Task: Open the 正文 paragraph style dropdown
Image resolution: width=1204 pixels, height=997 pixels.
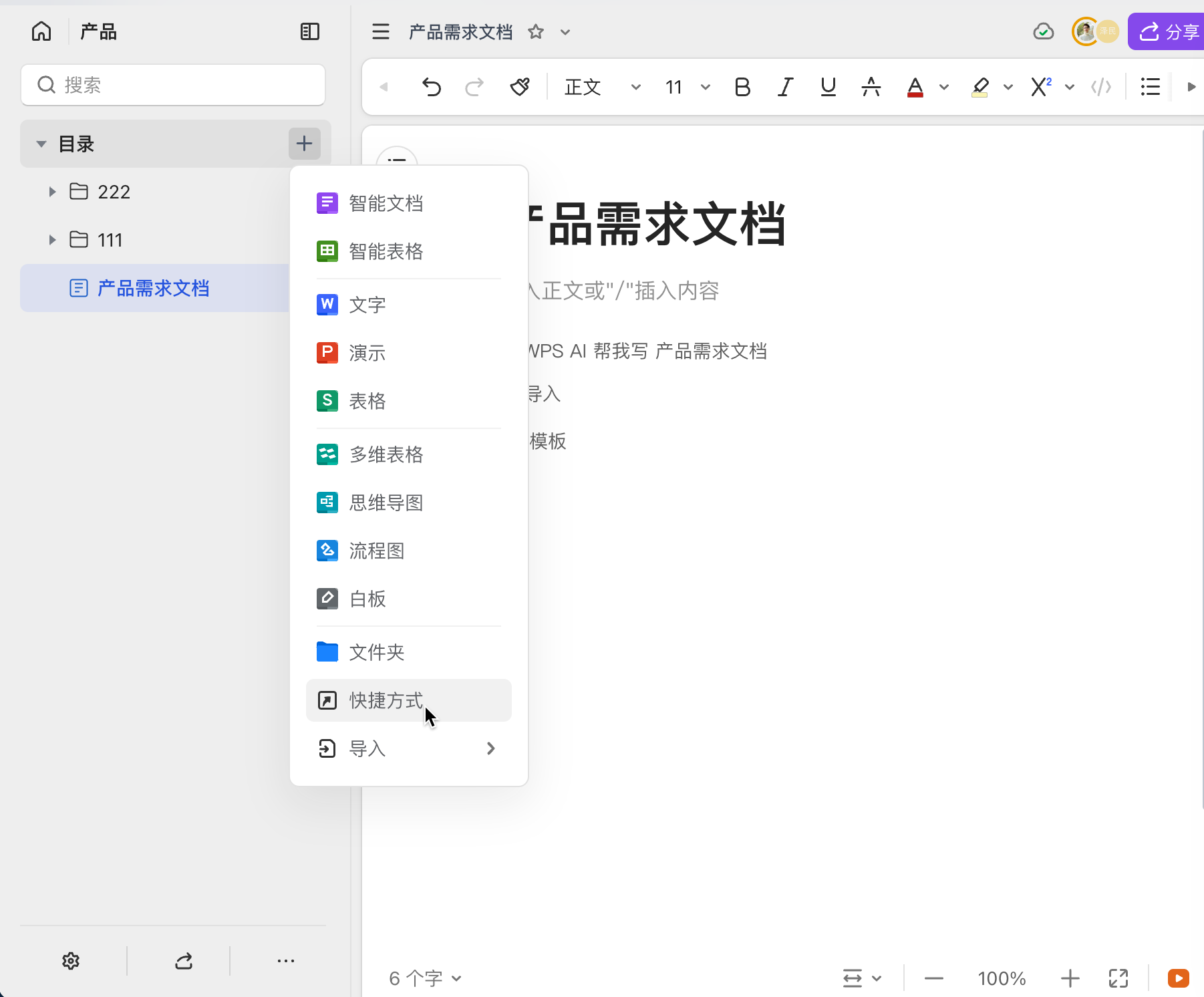Action: [x=603, y=87]
